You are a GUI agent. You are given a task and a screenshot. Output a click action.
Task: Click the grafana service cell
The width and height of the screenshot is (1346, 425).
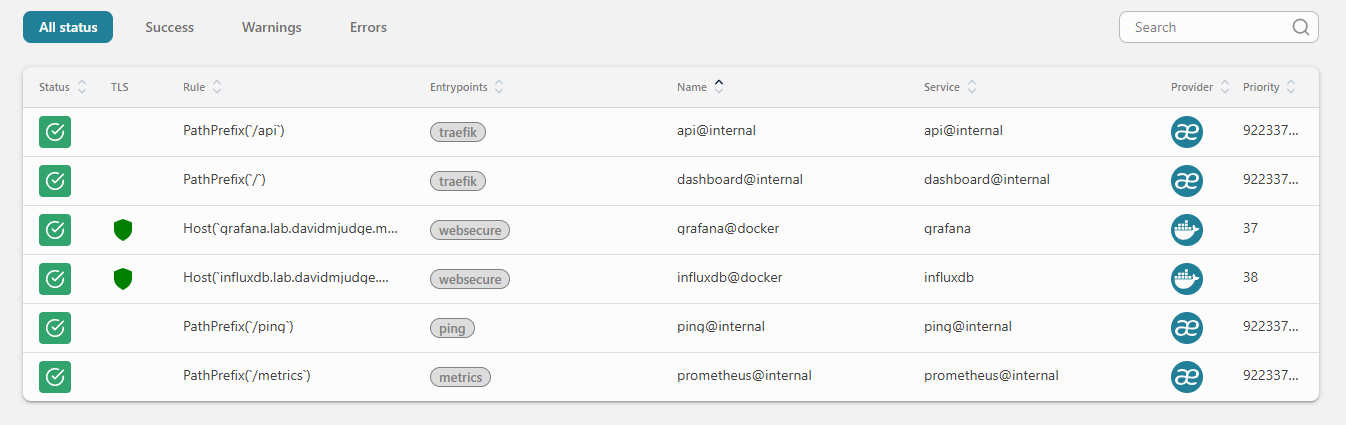(947, 228)
